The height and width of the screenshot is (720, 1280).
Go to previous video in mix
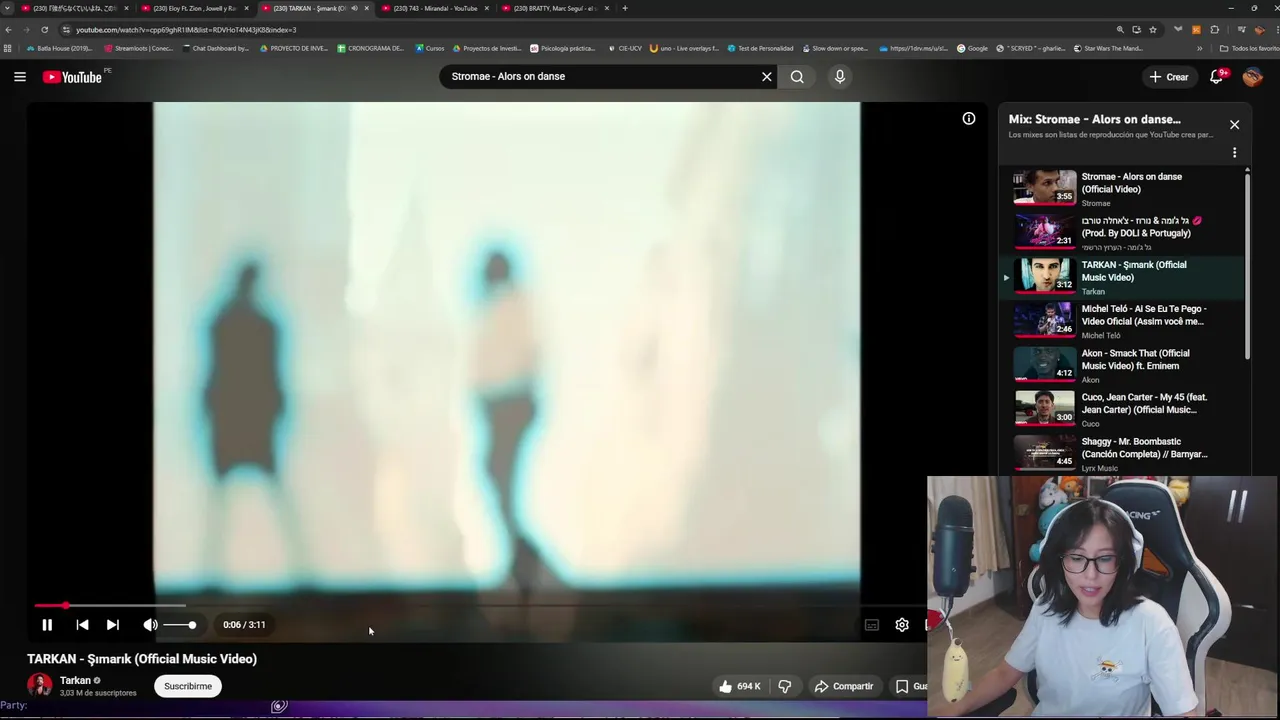tap(82, 625)
